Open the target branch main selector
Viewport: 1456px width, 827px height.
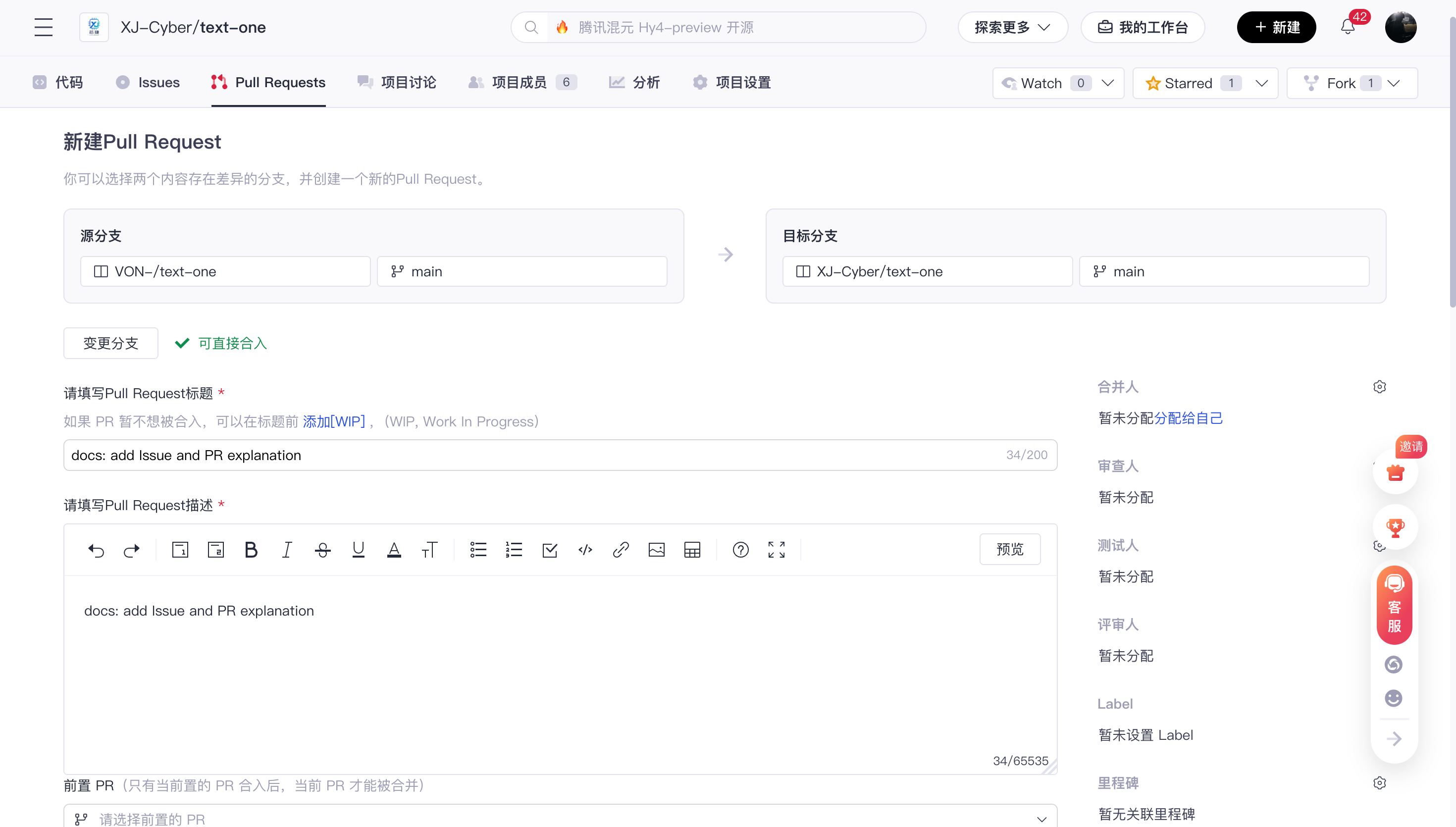click(1224, 271)
